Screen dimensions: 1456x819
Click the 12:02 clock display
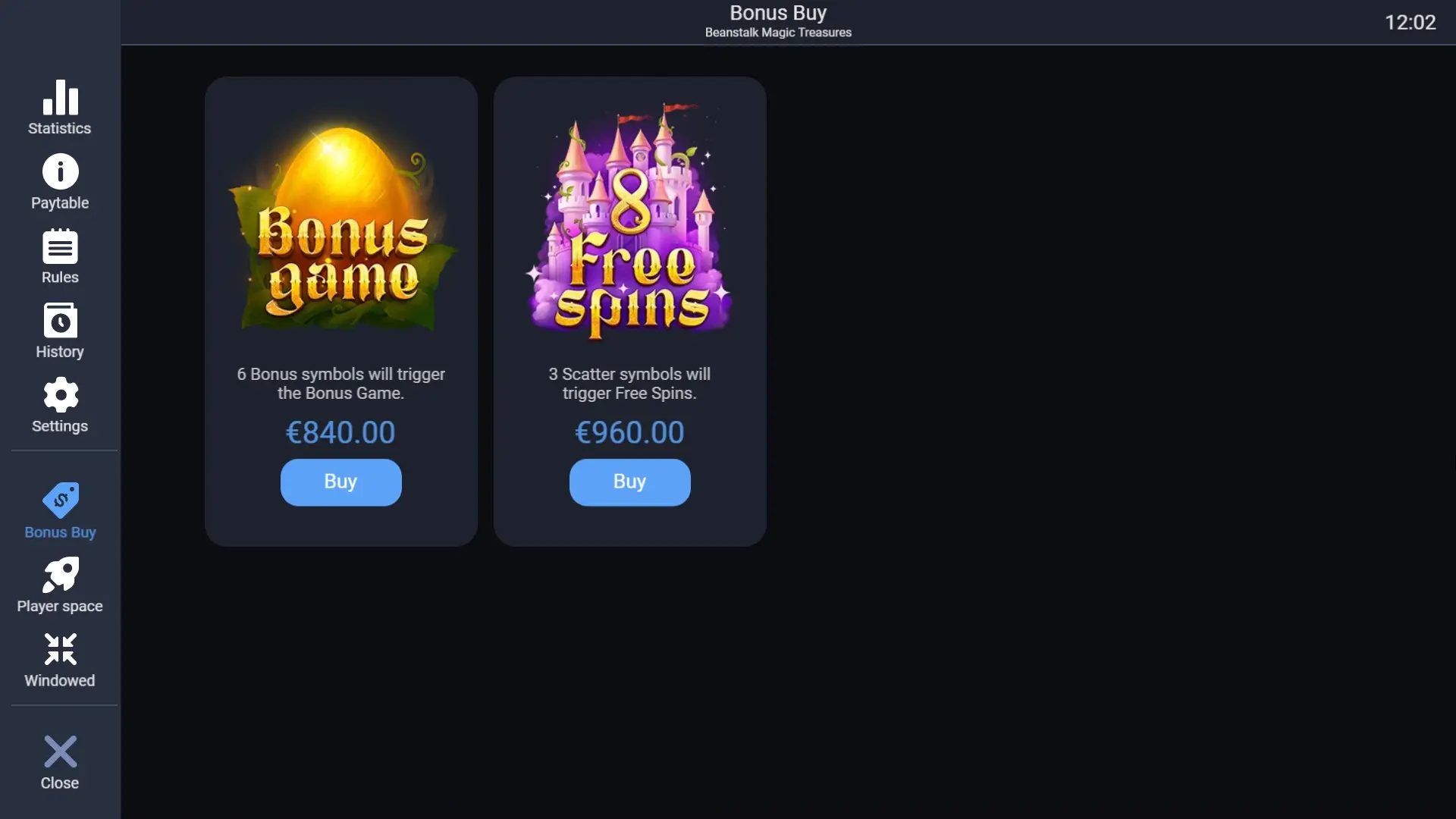(x=1410, y=23)
